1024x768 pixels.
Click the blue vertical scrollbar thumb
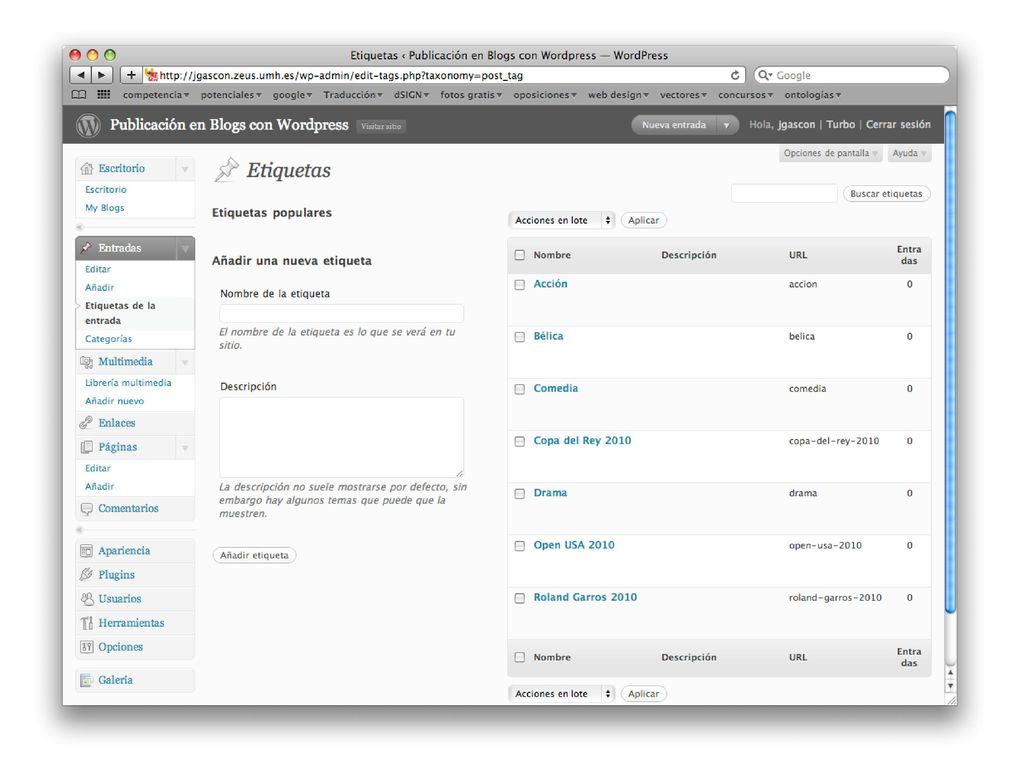pyautogui.click(x=950, y=362)
